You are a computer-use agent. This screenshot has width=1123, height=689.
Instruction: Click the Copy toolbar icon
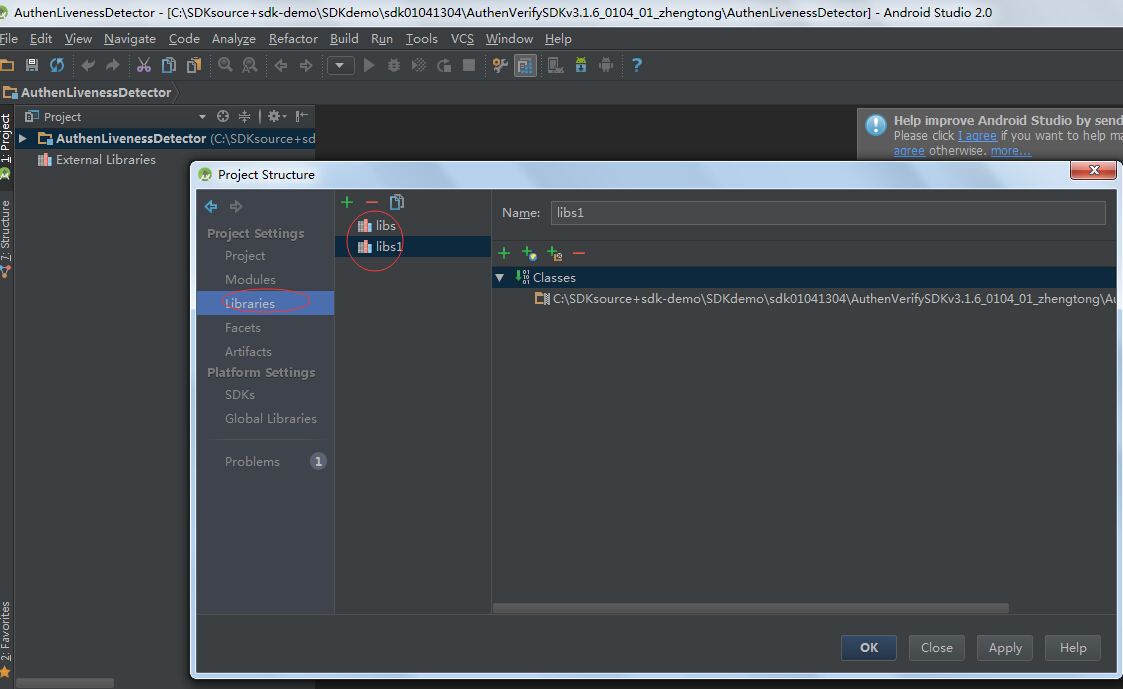(x=169, y=65)
